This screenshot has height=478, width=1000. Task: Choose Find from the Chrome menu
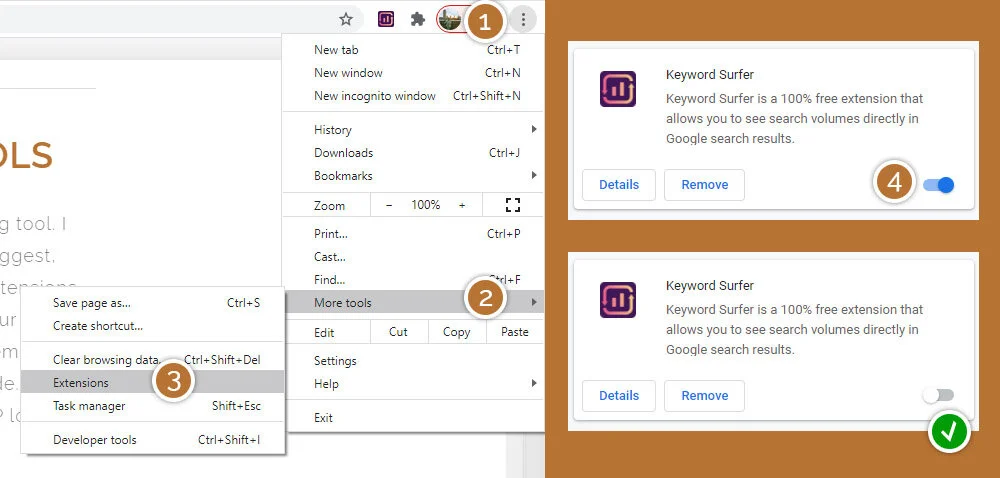pyautogui.click(x=413, y=280)
